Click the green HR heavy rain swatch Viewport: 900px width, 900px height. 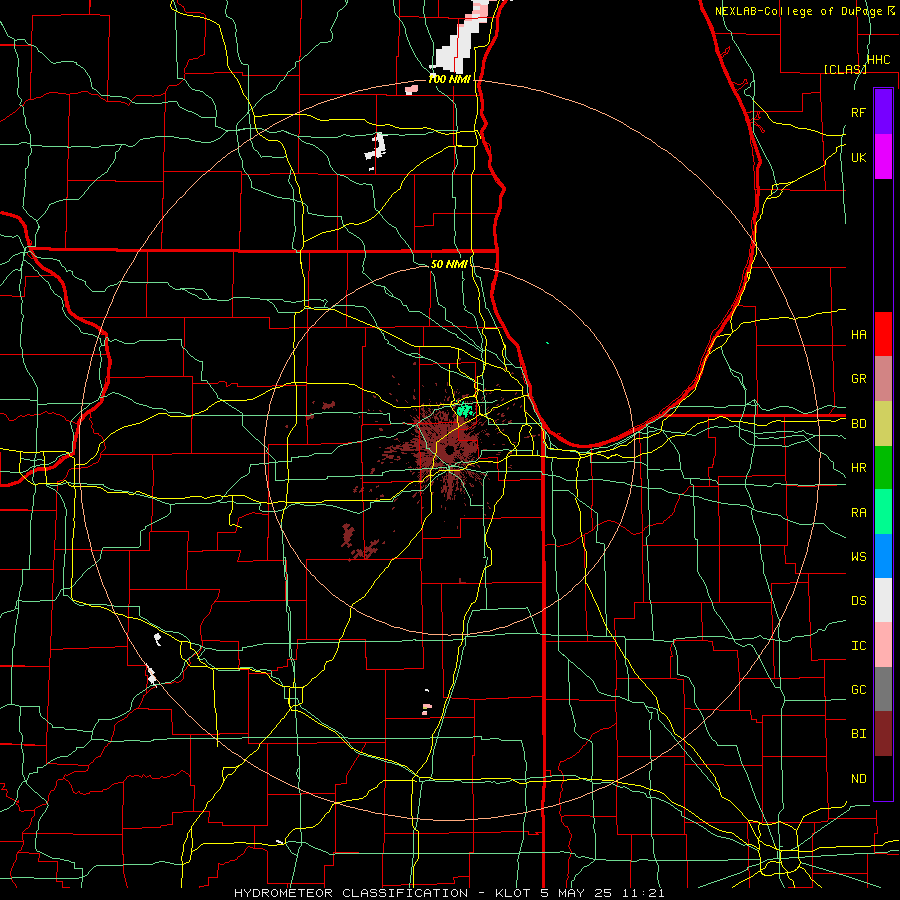883,468
